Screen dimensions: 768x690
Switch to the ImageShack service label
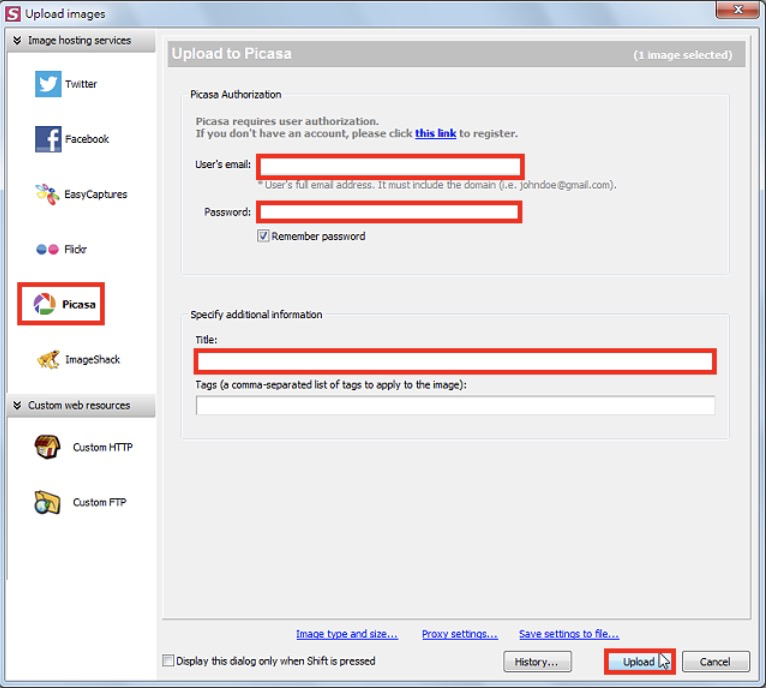pyautogui.click(x=93, y=360)
